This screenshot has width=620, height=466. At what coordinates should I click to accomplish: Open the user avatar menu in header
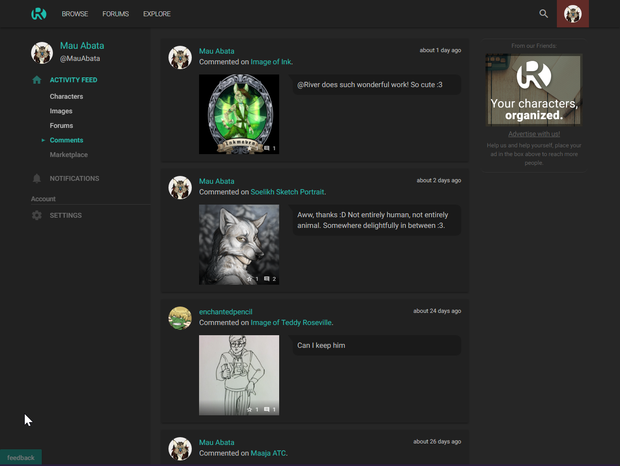573,14
